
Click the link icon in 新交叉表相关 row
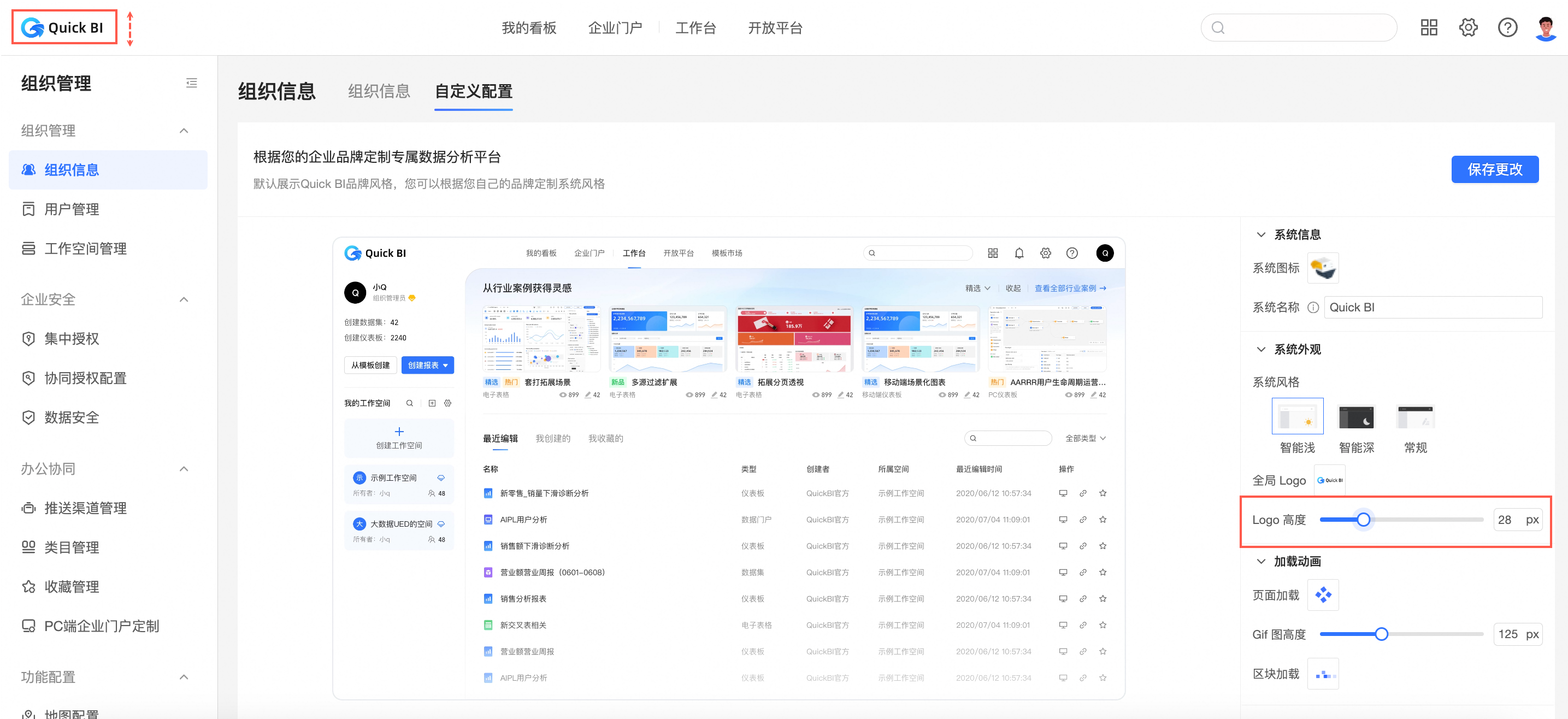click(1083, 625)
